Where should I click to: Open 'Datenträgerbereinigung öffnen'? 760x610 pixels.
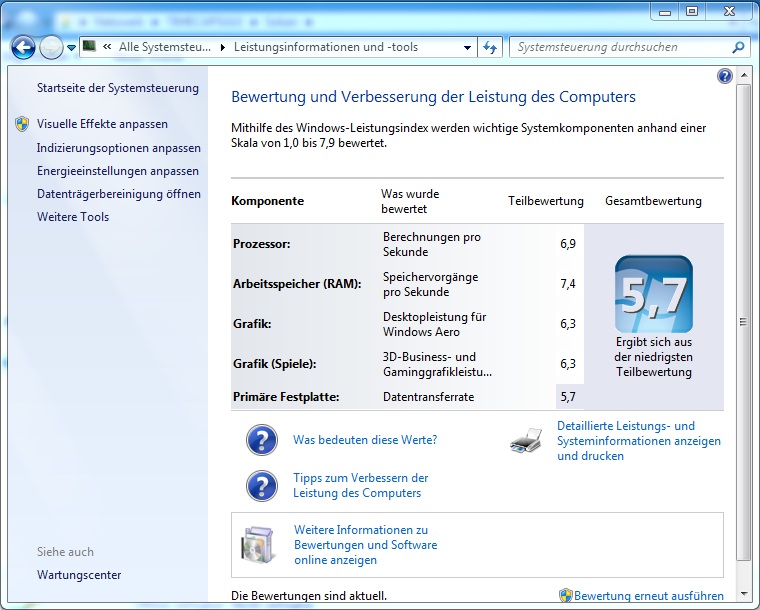[x=119, y=194]
